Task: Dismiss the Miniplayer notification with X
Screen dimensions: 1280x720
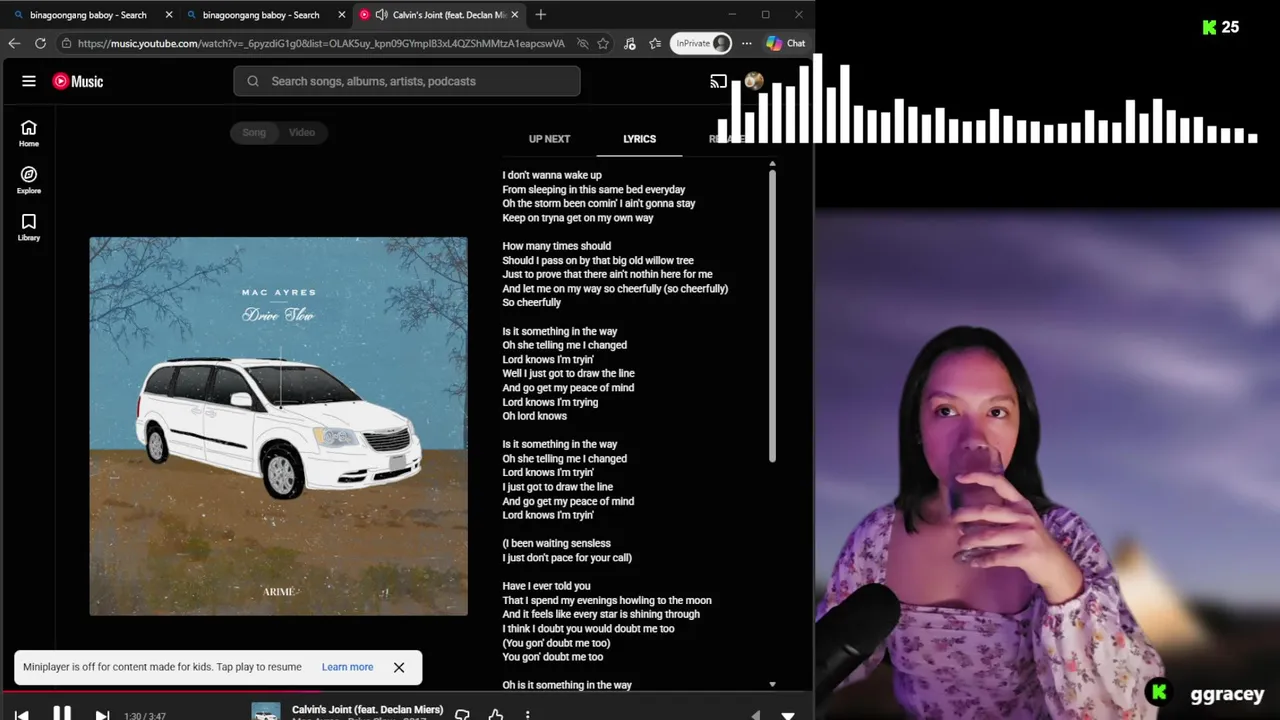Action: point(399,667)
